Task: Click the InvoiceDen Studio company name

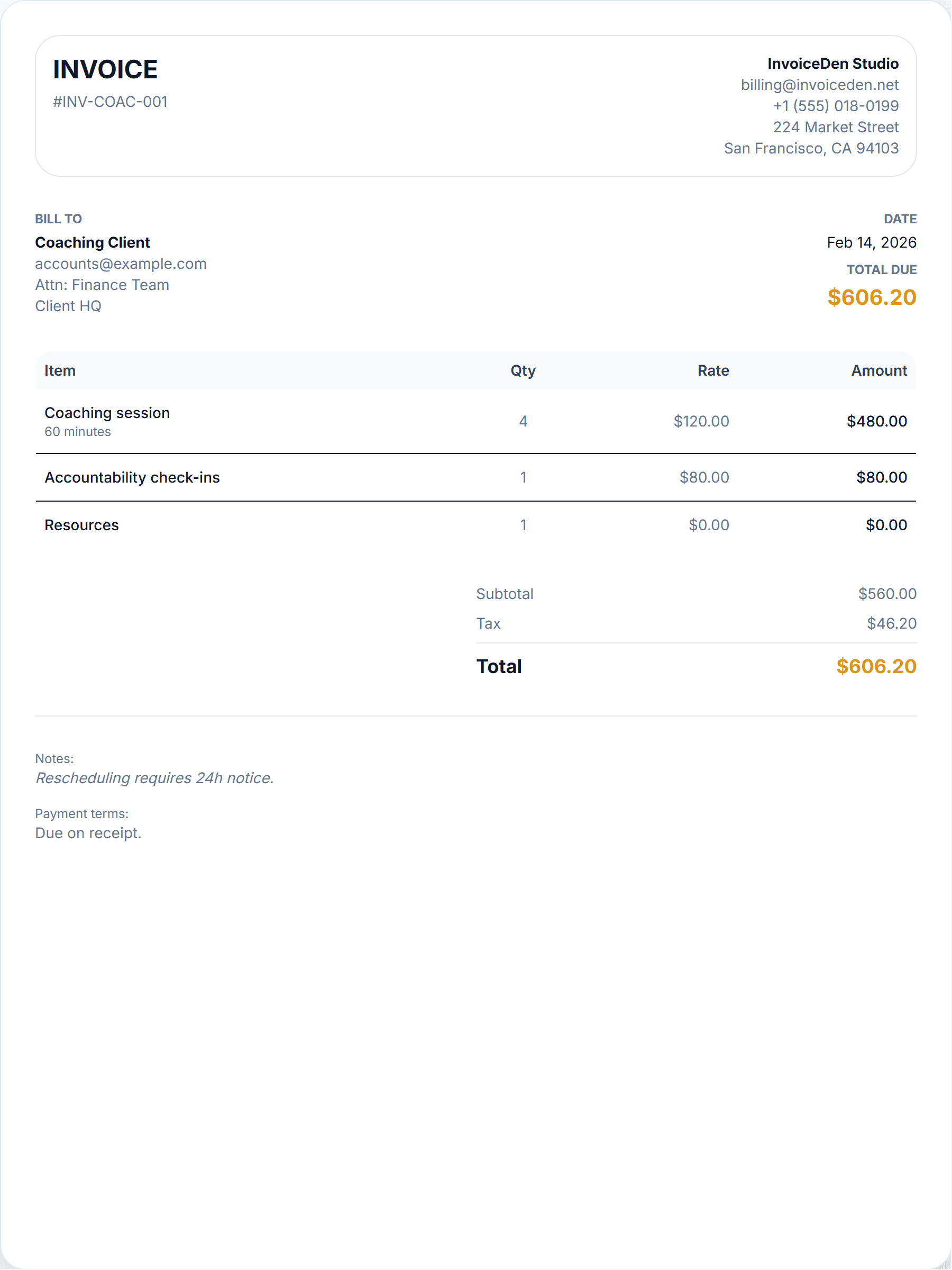Action: pos(832,63)
